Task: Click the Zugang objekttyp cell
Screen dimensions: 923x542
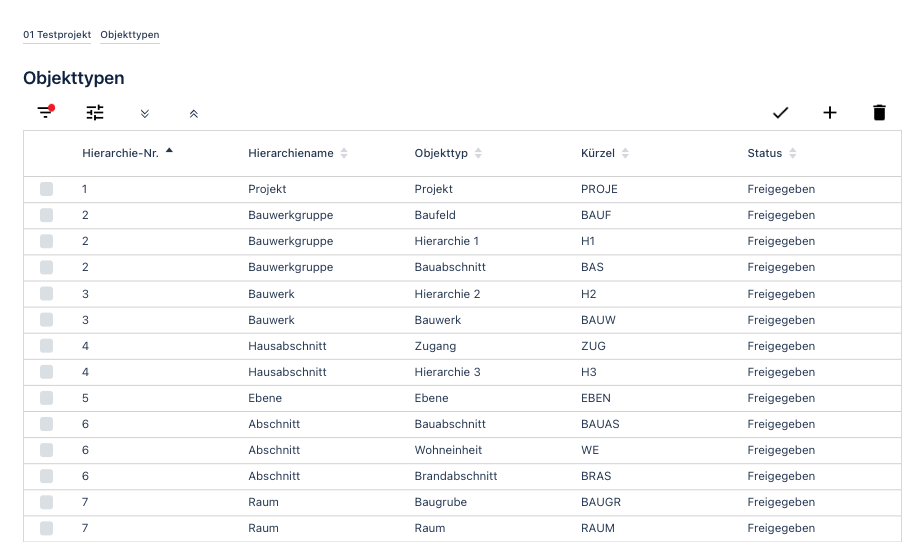Action: 436,346
